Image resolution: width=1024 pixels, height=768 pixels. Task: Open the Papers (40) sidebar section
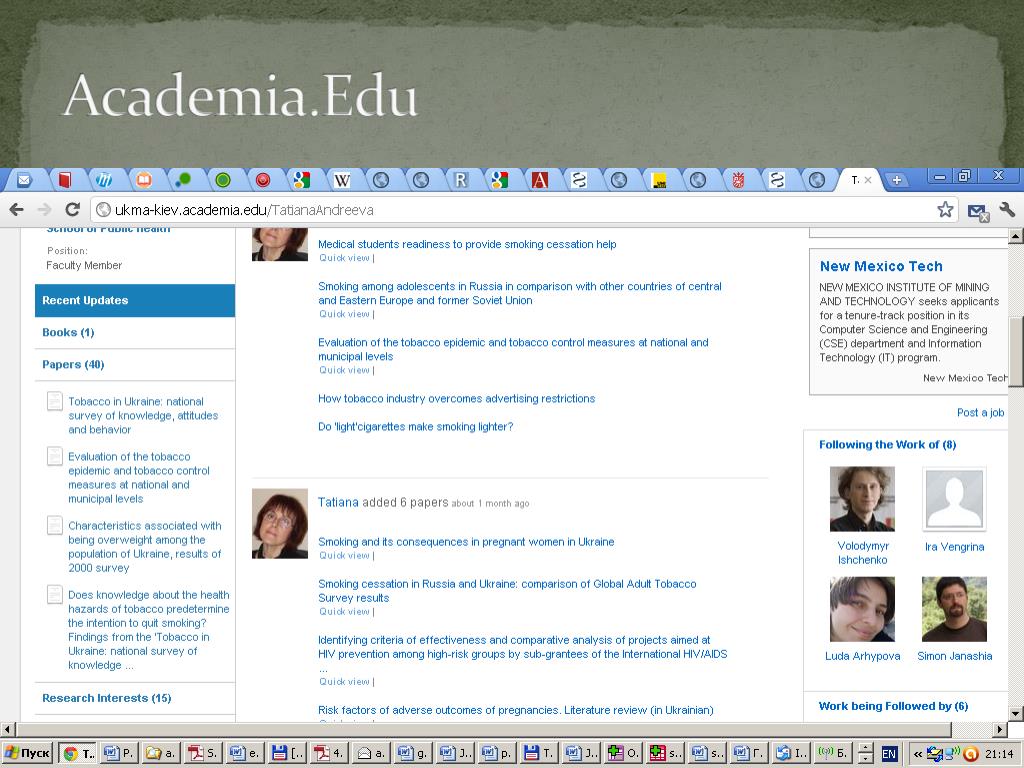tap(73, 364)
